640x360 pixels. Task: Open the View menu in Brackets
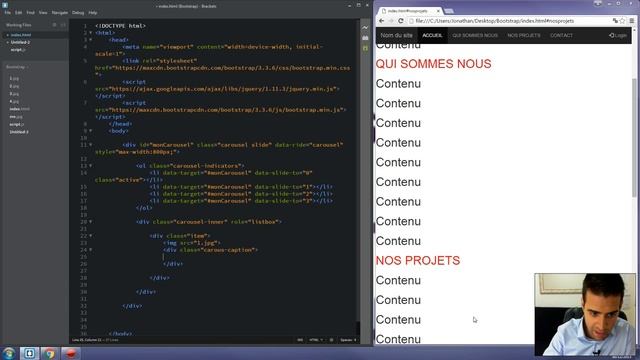(x=43, y=13)
